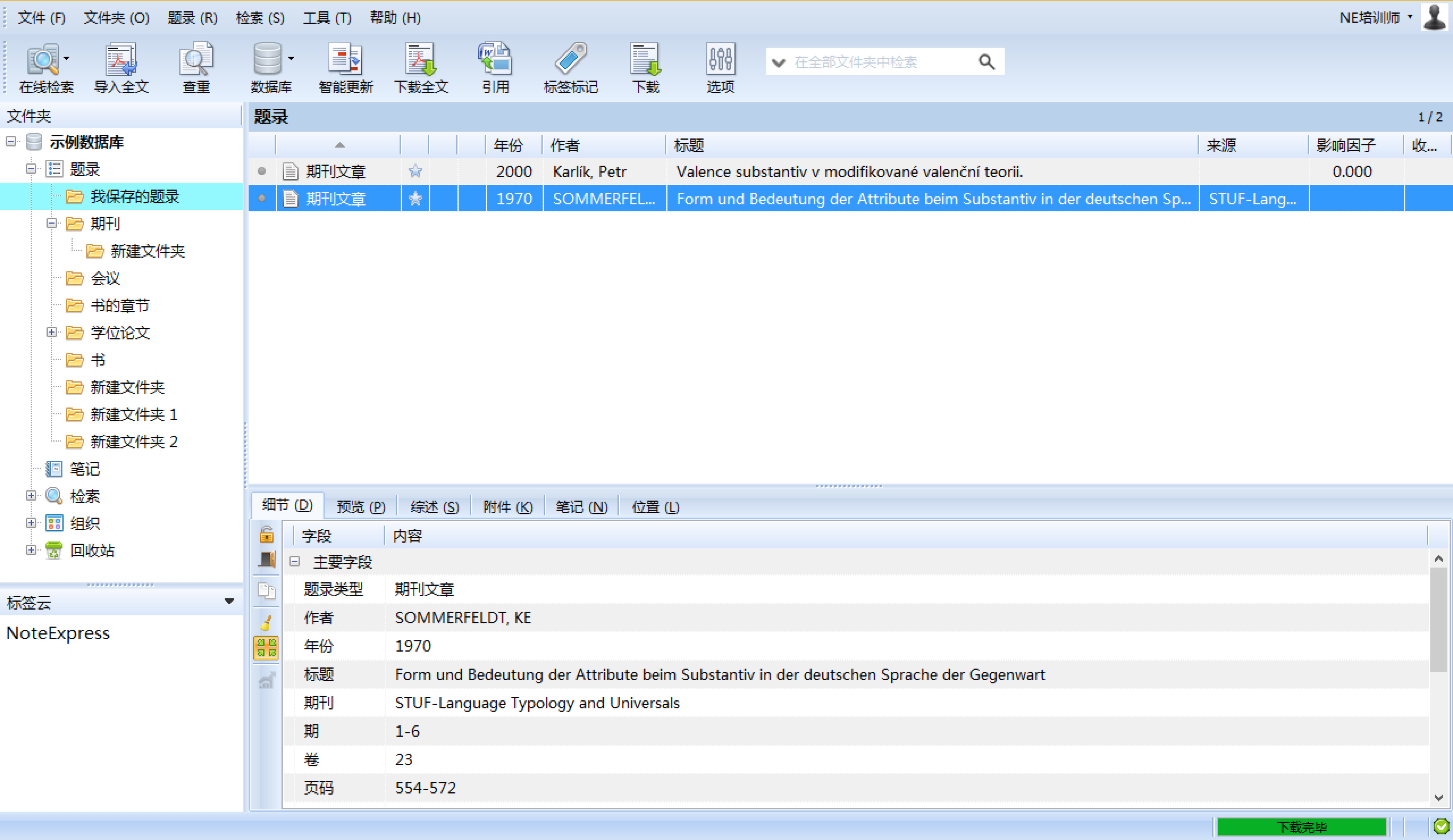Collapse the 示例数据库 tree node

11,141
